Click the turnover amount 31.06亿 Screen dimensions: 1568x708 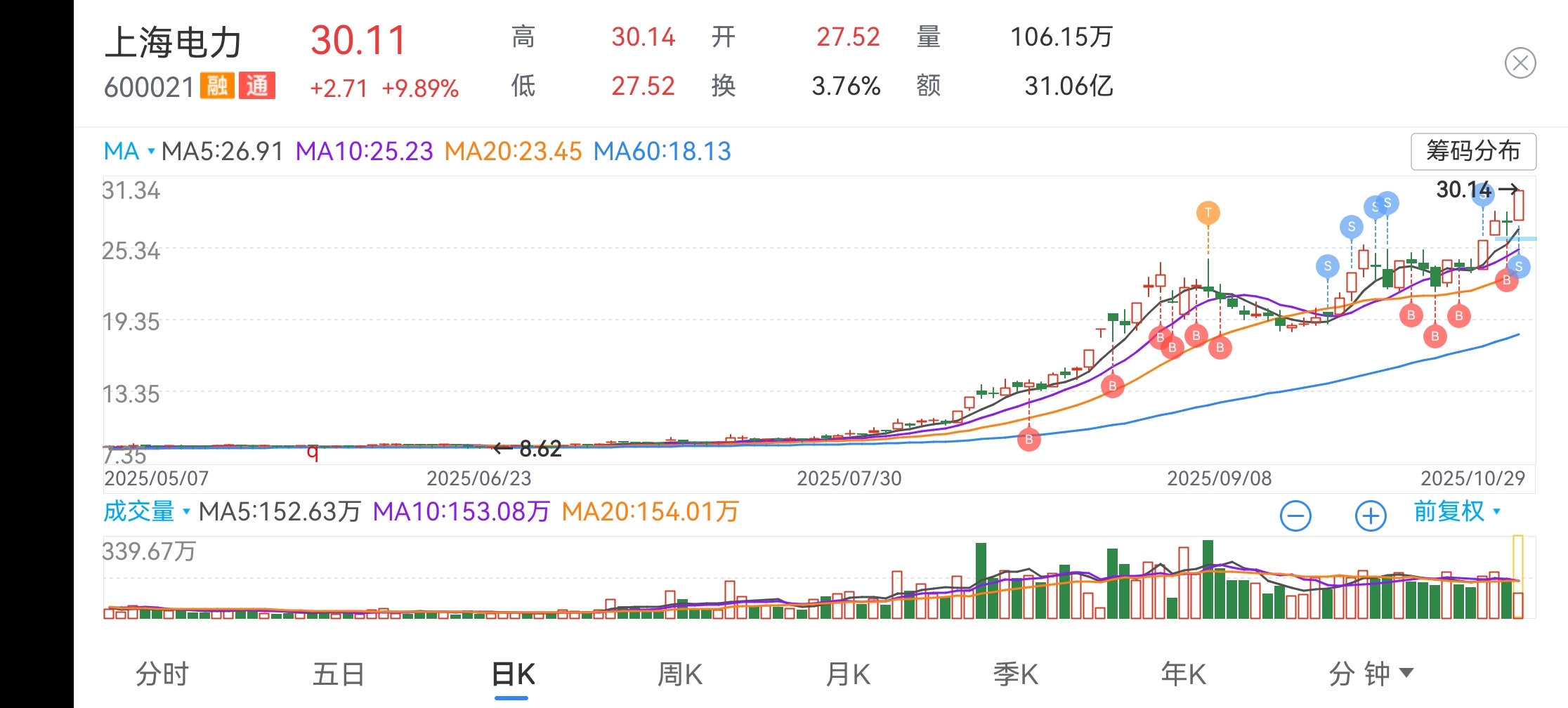click(1069, 86)
